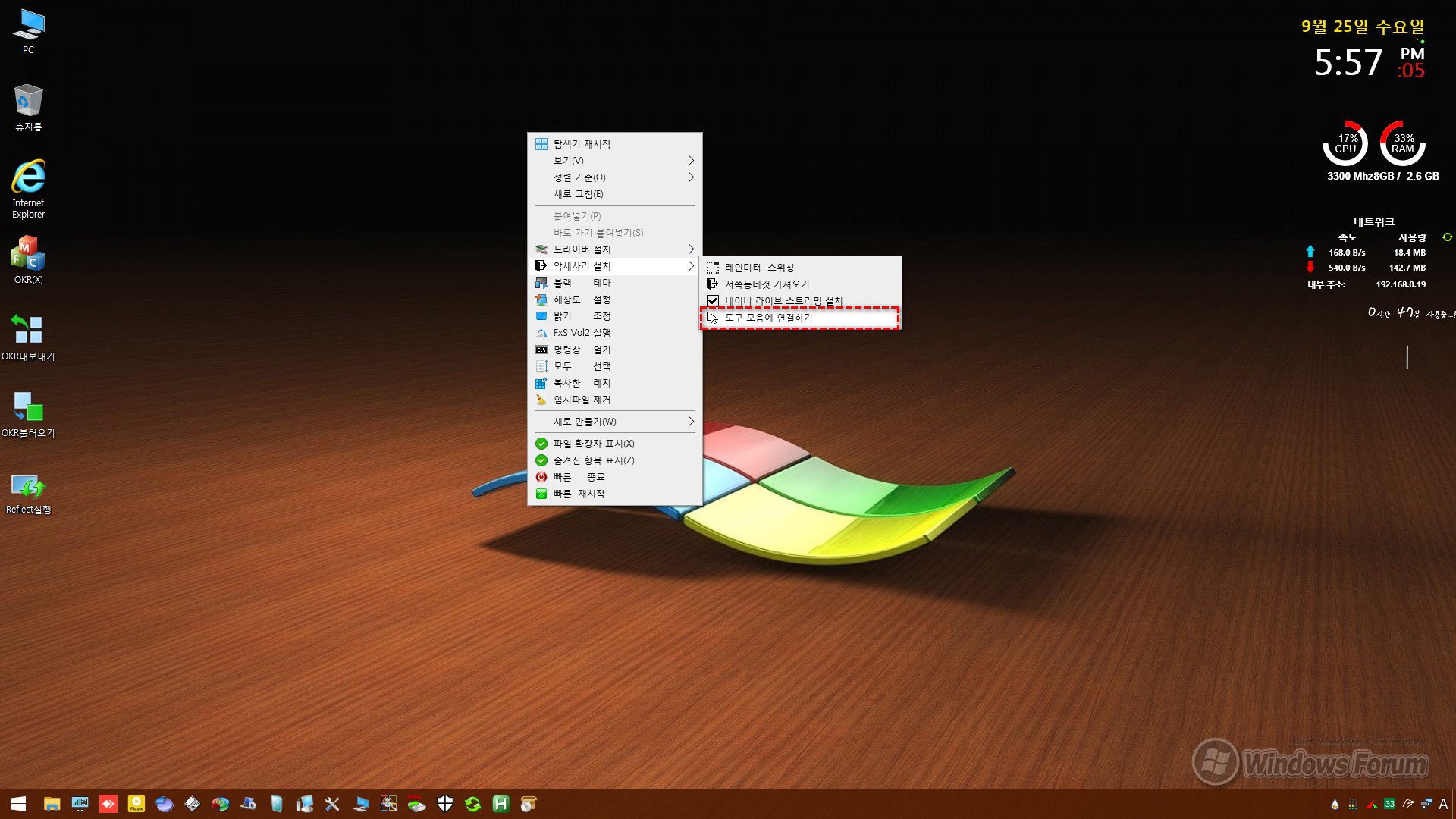Viewport: 1456px width, 819px height.
Task: Expand the 새로 만들기(W) submenu
Action: (615, 422)
